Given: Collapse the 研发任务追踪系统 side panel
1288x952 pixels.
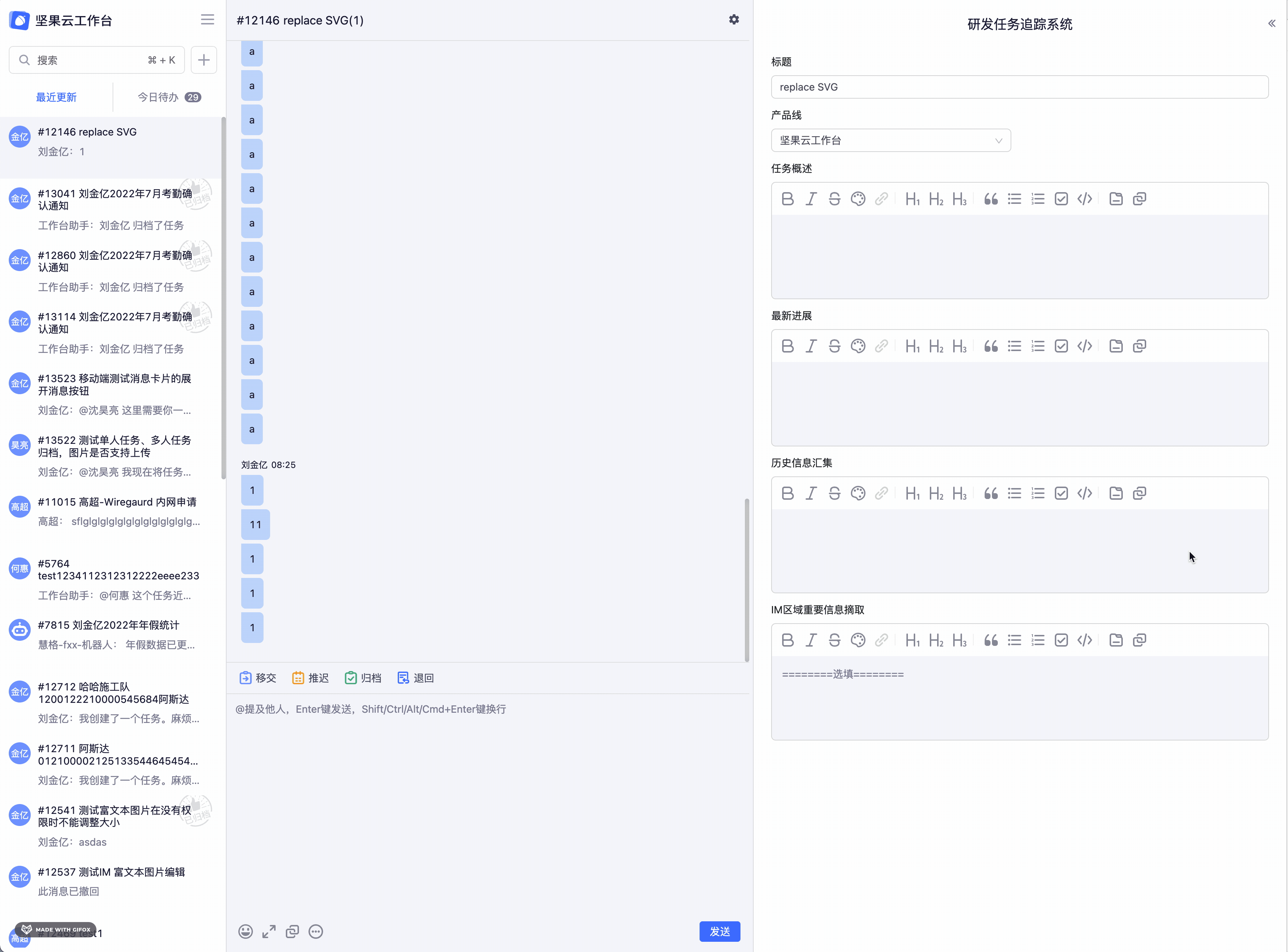Looking at the screenshot, I should 1271,24.
